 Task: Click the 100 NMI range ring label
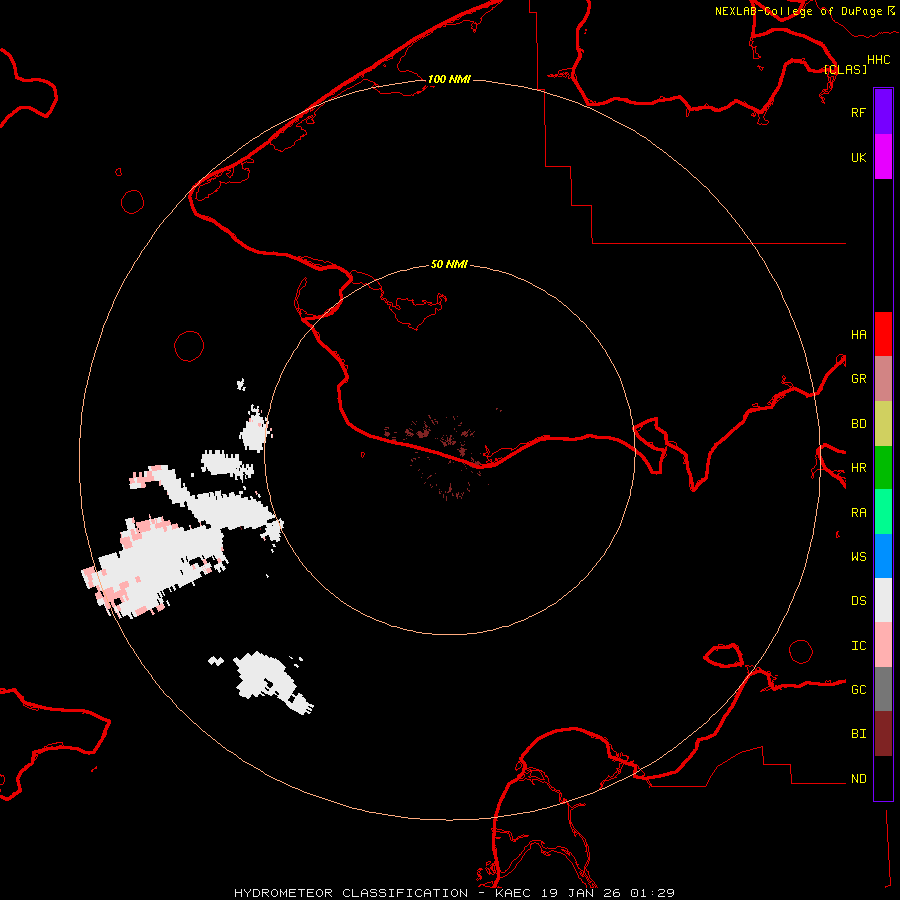449,79
